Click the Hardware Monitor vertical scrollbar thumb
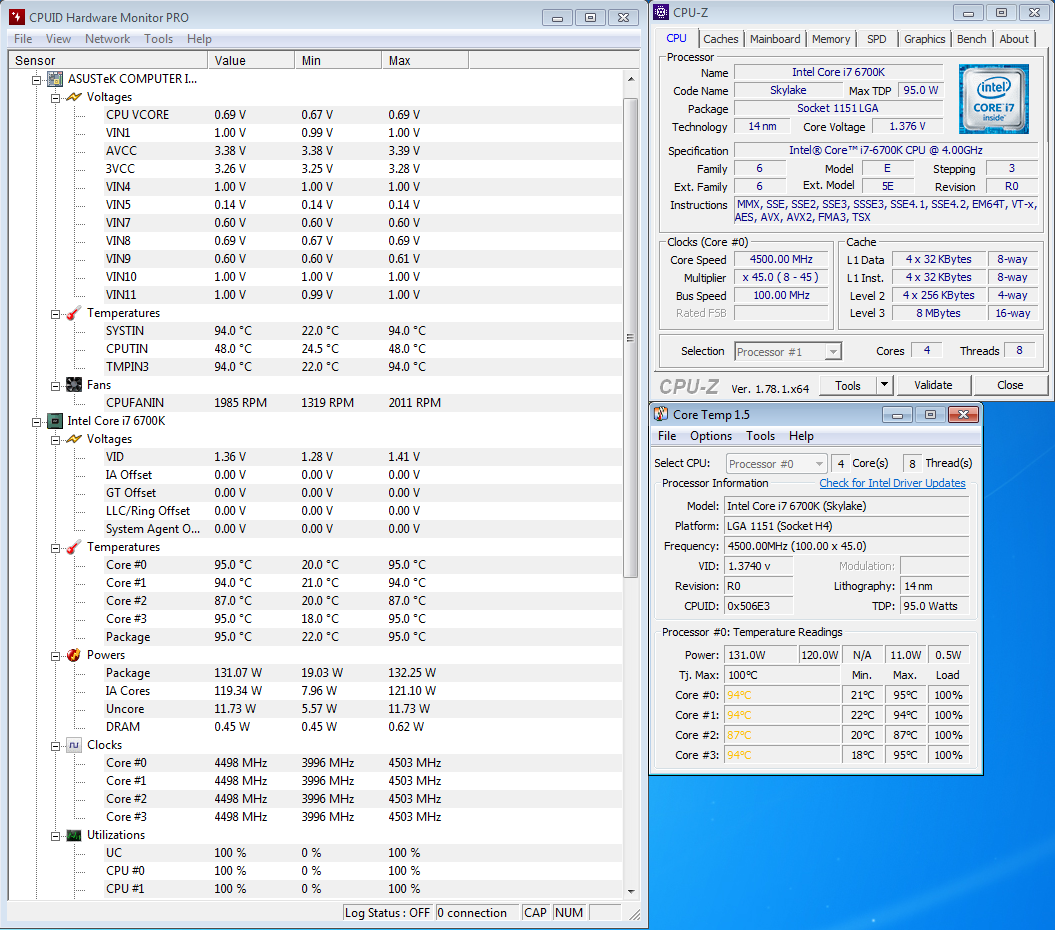Viewport: 1055px width, 930px height. point(630,338)
